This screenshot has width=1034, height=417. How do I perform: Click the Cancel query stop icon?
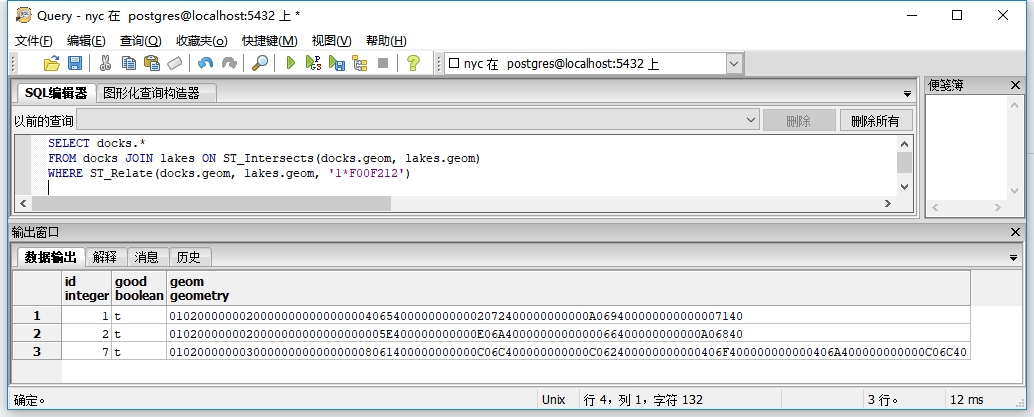pos(382,63)
